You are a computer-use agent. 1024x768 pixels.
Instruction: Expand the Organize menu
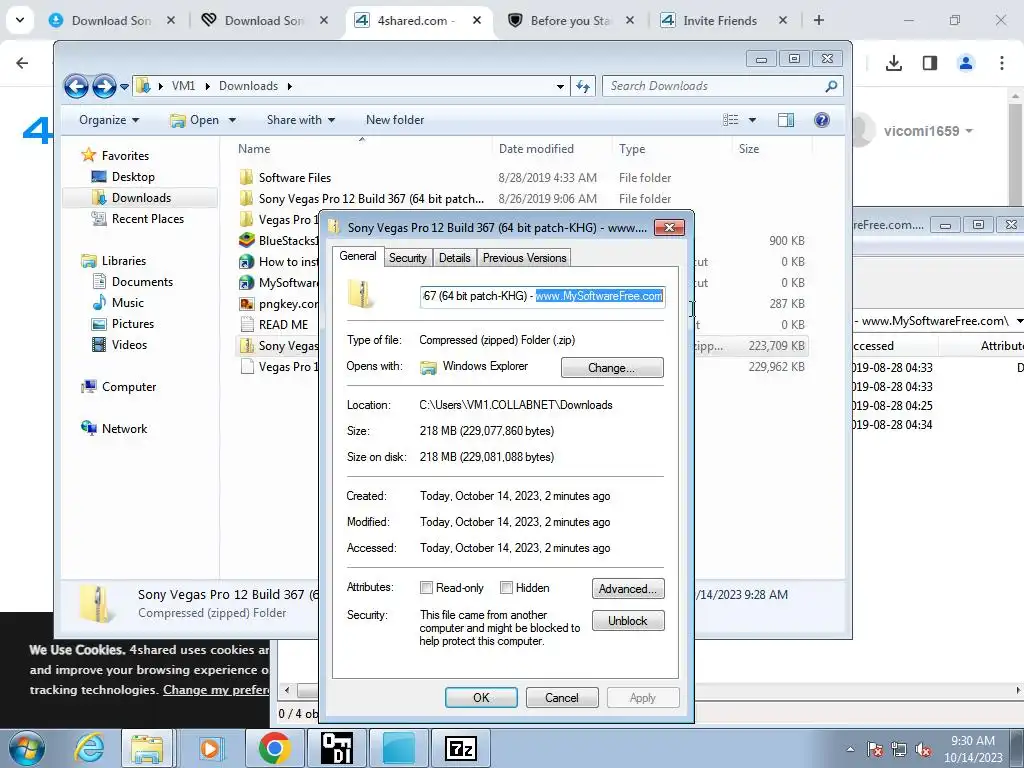(x=109, y=120)
